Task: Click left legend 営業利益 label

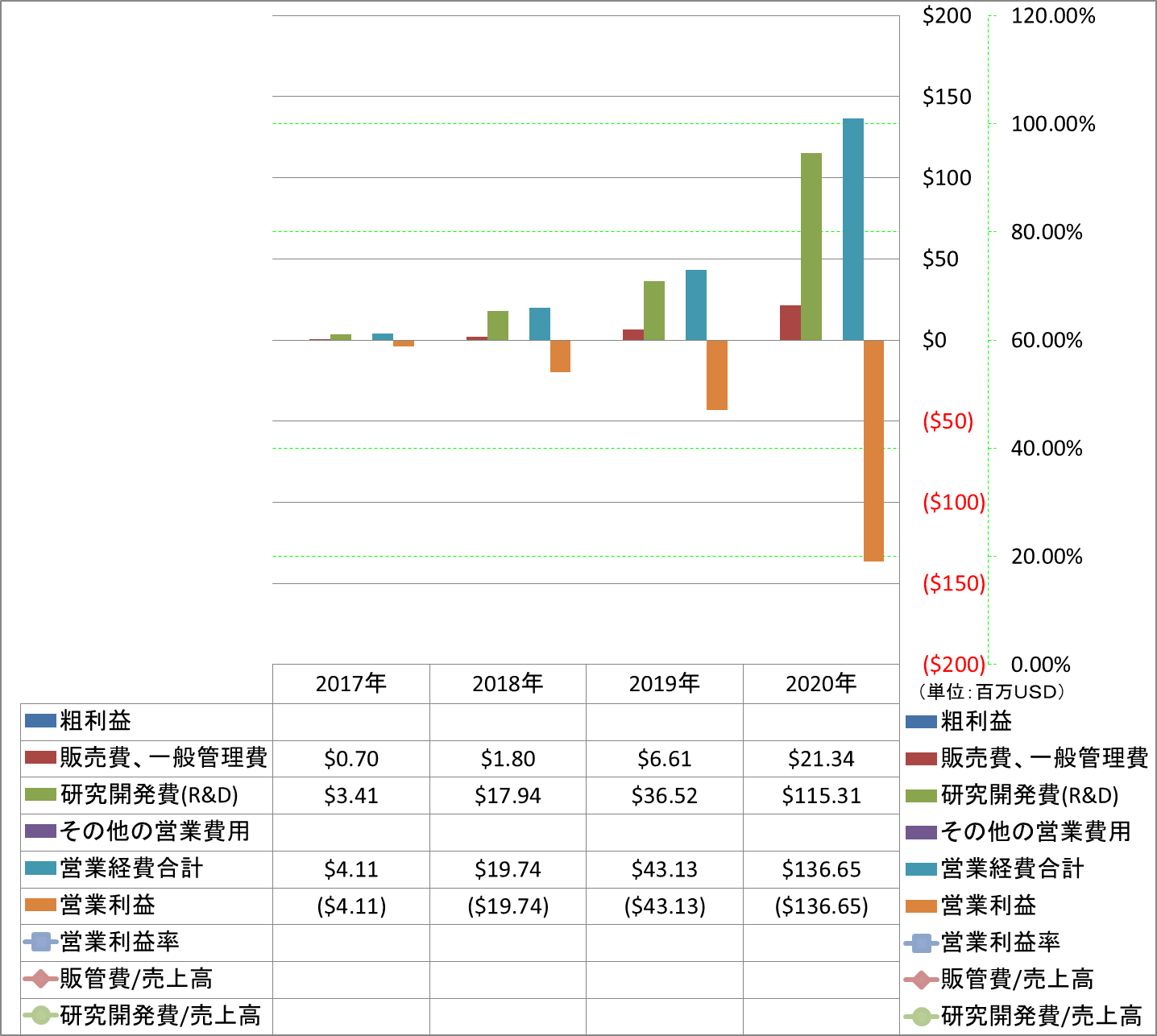Action: point(108,905)
